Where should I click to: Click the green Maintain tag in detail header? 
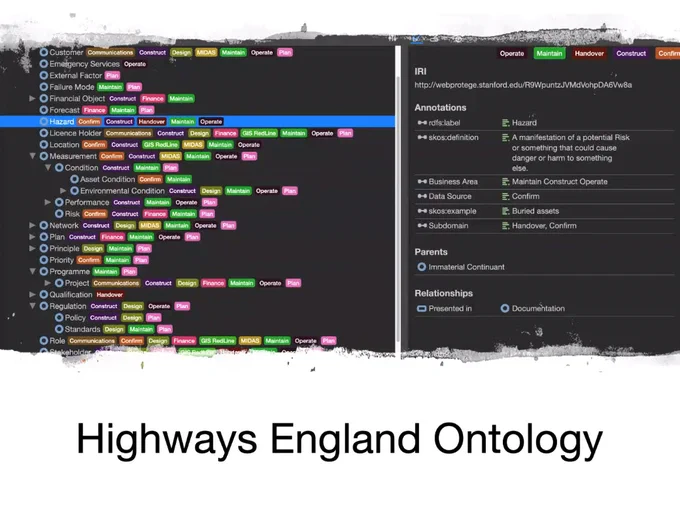(549, 53)
